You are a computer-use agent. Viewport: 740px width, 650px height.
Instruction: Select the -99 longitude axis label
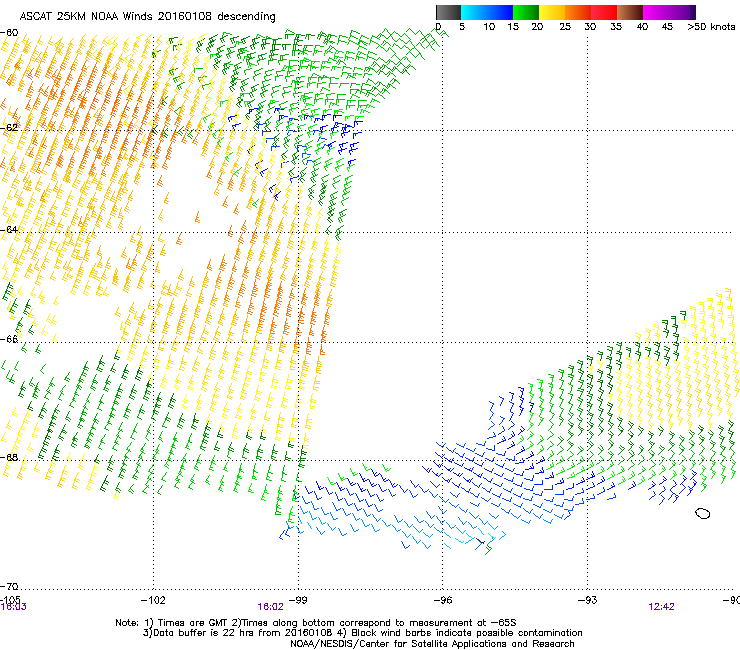tap(298, 600)
